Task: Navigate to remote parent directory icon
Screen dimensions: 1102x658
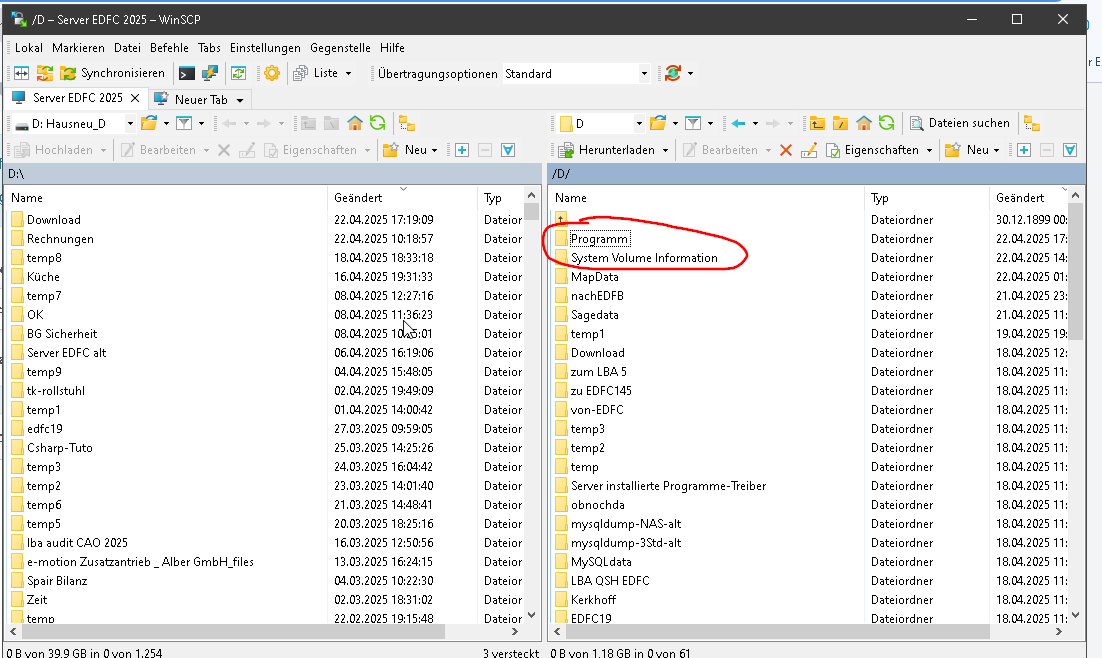Action: (818, 123)
